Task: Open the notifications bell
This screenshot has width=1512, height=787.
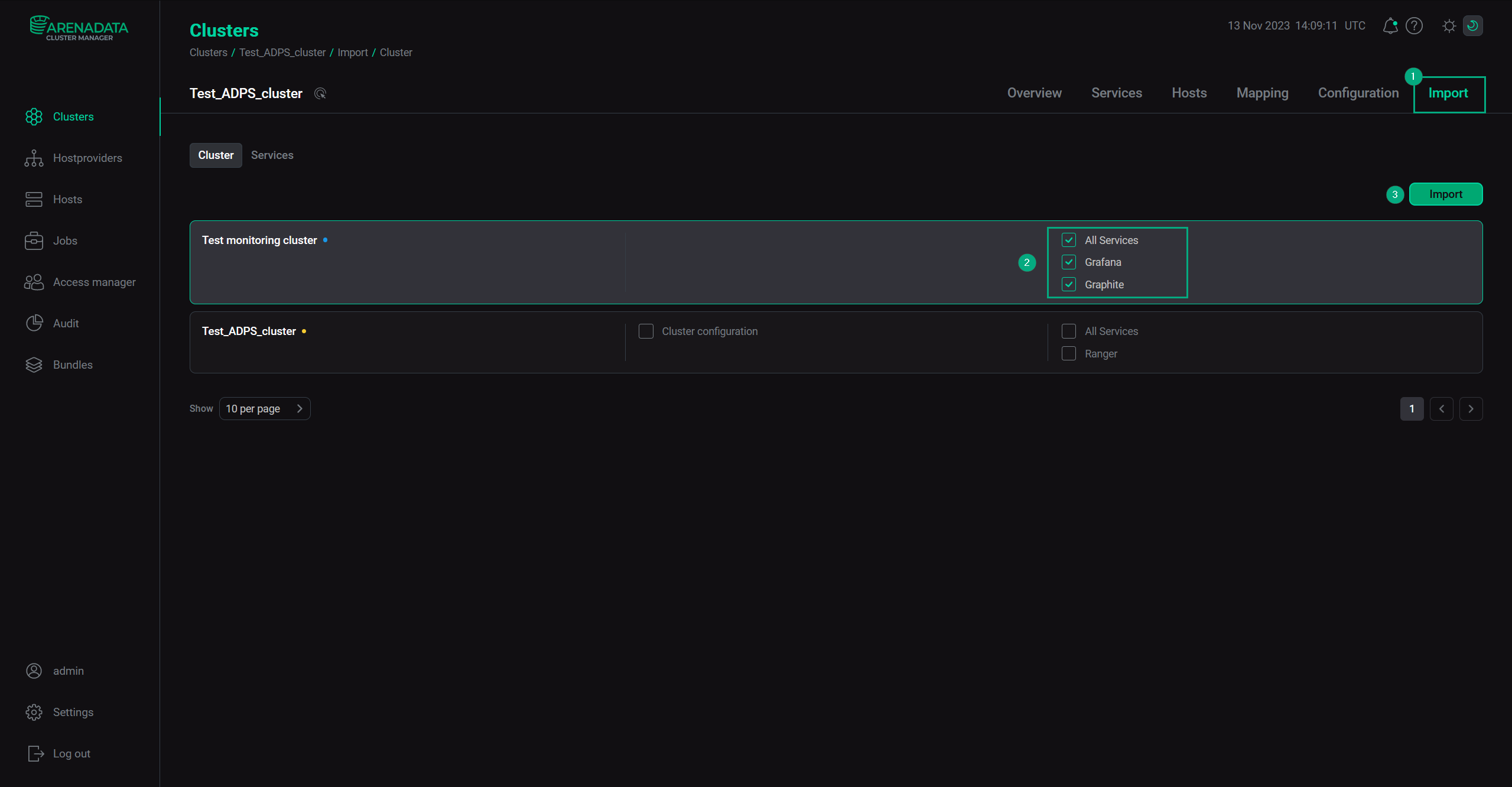Action: [1390, 25]
